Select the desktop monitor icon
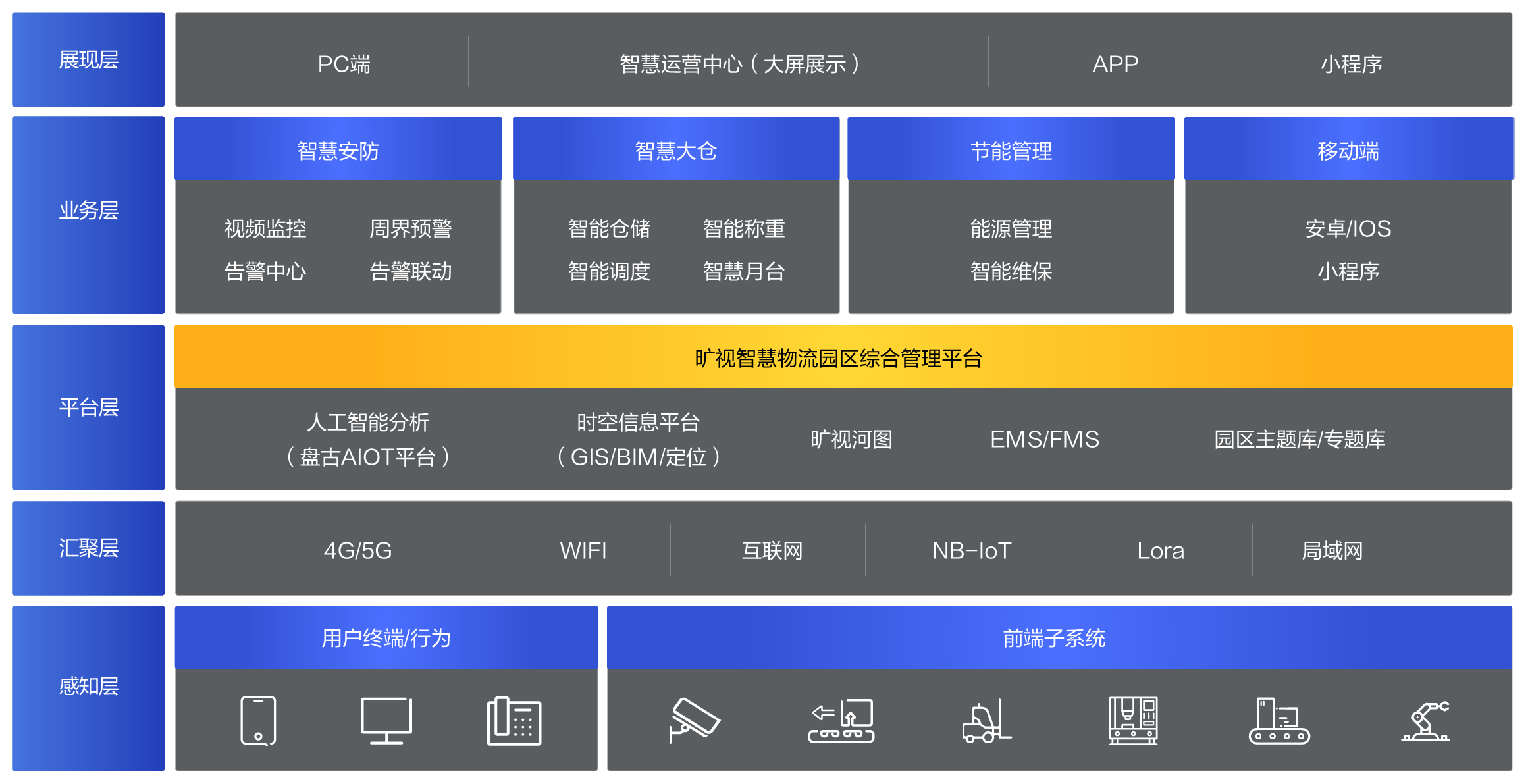The width and height of the screenshot is (1530, 784). 386,721
